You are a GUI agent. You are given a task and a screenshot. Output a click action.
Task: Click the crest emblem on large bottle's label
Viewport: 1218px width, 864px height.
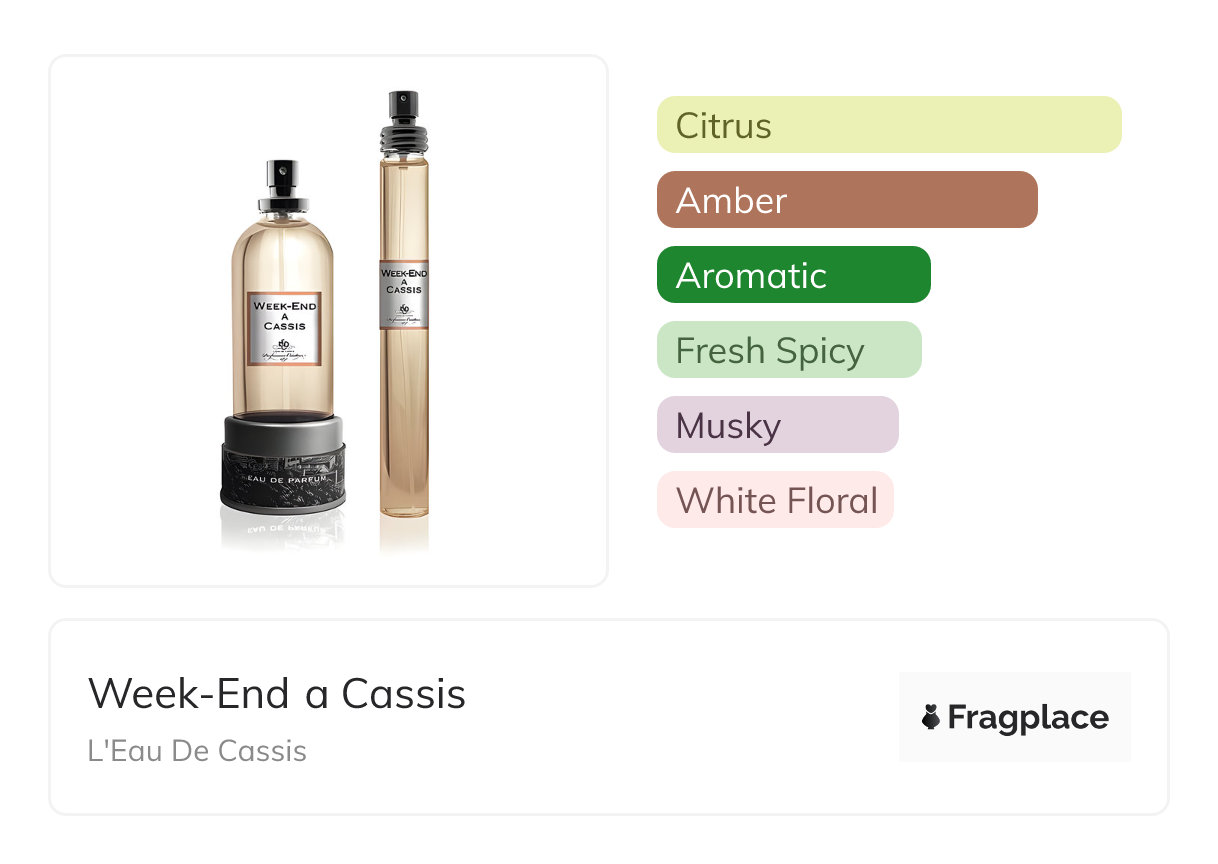click(x=284, y=346)
